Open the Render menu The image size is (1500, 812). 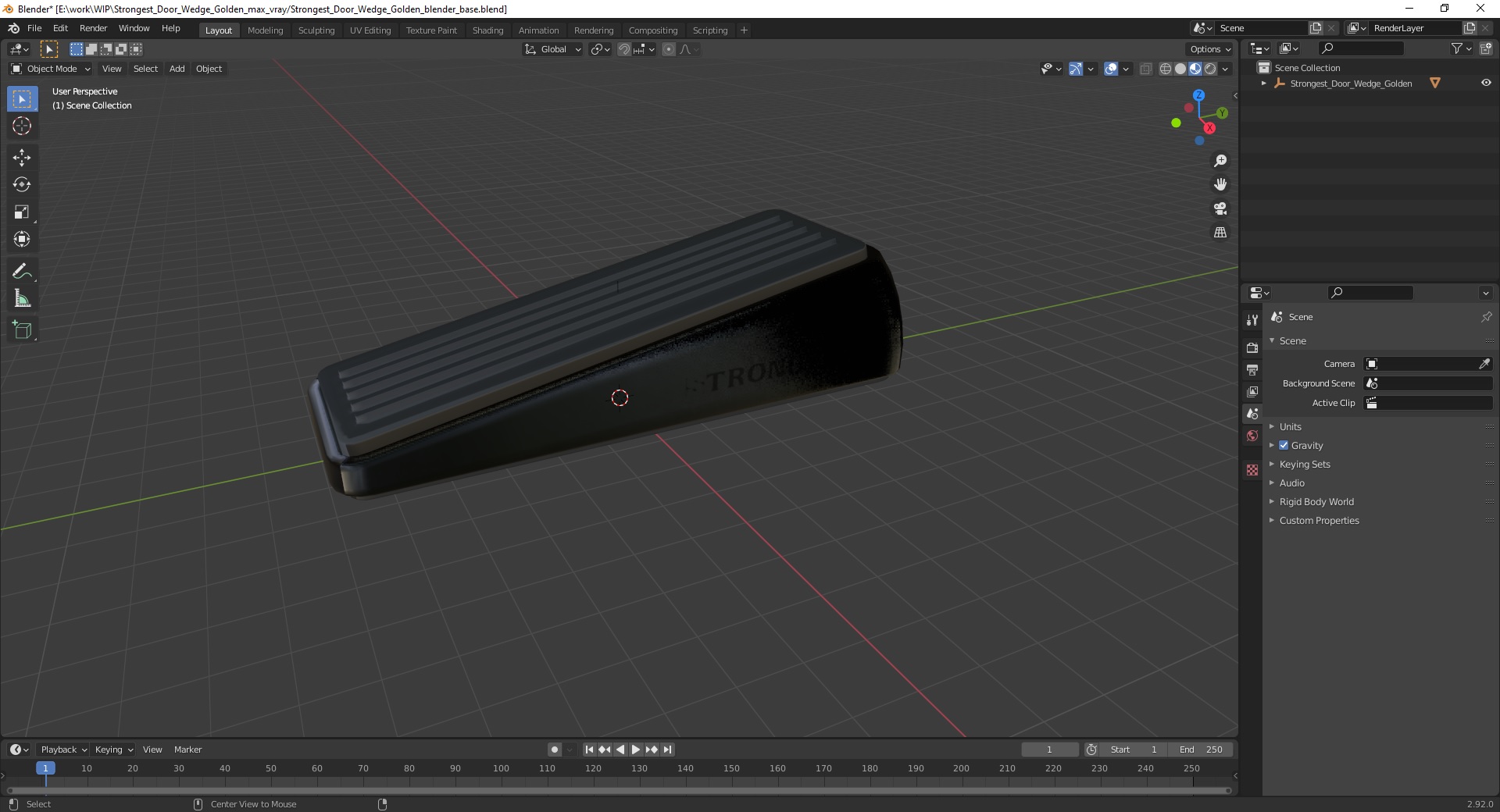pyautogui.click(x=93, y=28)
